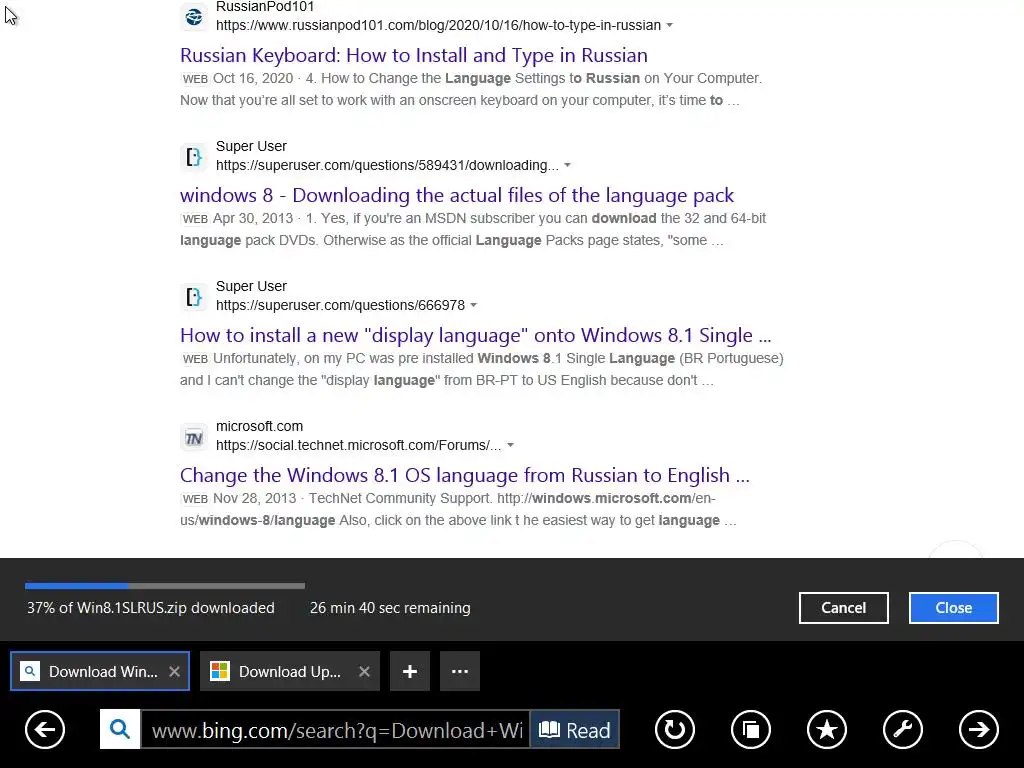Click the 'microsoft.com' site name text
1024x768 pixels.
point(259,426)
